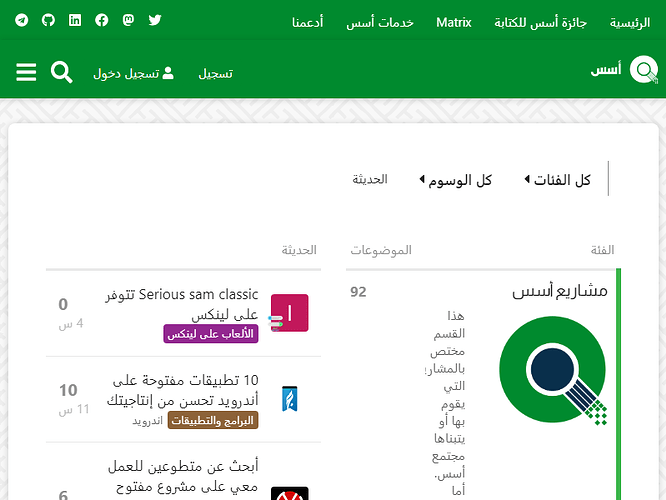Open the search magnifier icon
This screenshot has width=666, height=500.
coord(62,72)
